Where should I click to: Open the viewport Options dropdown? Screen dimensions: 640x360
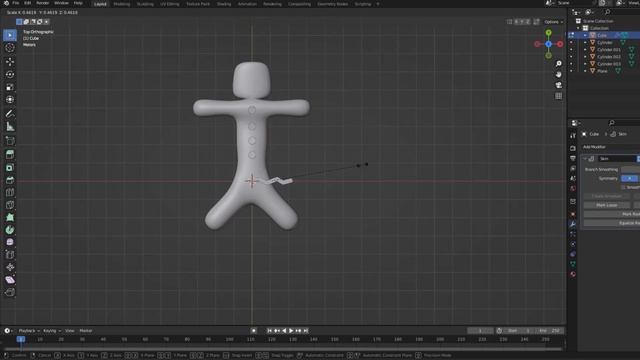(553, 22)
